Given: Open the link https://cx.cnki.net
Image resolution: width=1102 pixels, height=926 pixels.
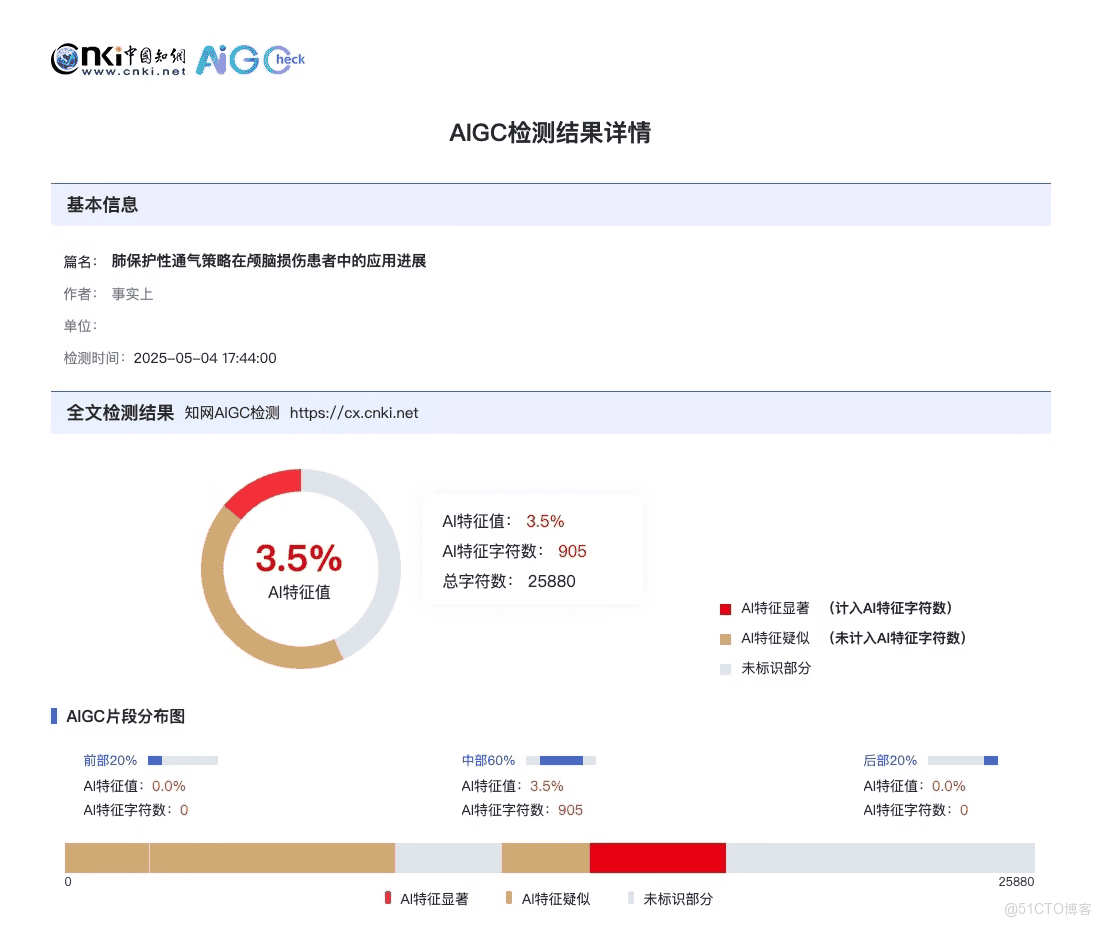Looking at the screenshot, I should [356, 412].
